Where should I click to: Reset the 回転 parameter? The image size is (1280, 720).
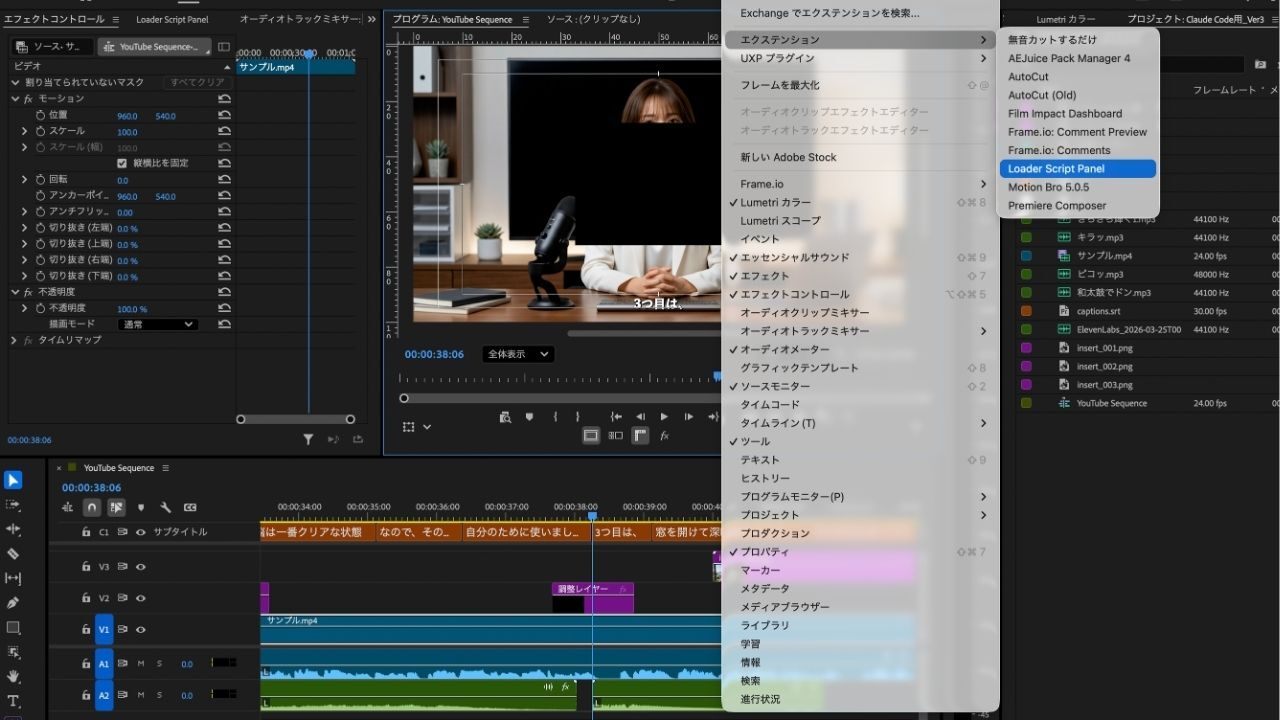click(x=224, y=180)
